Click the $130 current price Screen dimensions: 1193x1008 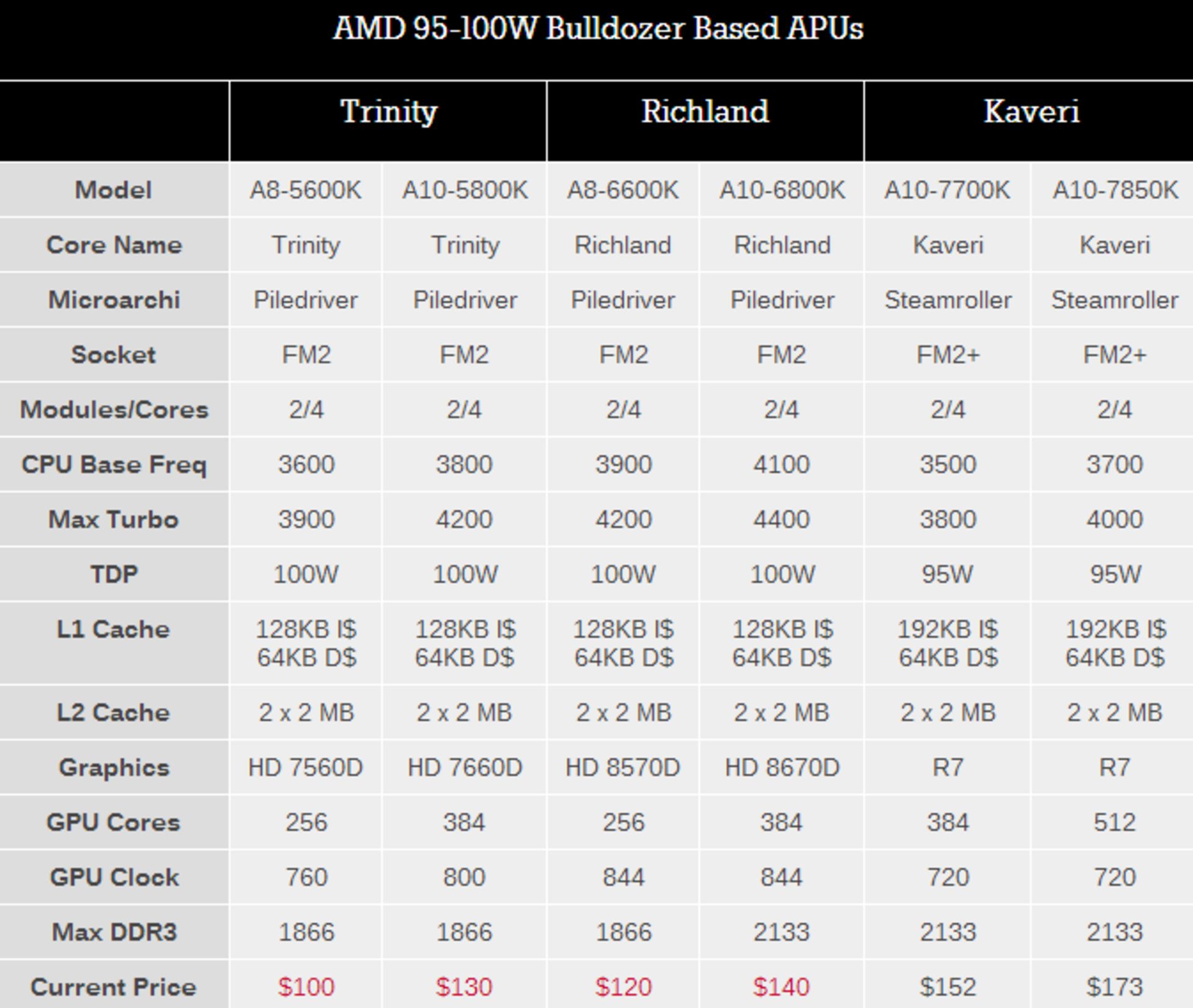(x=464, y=986)
